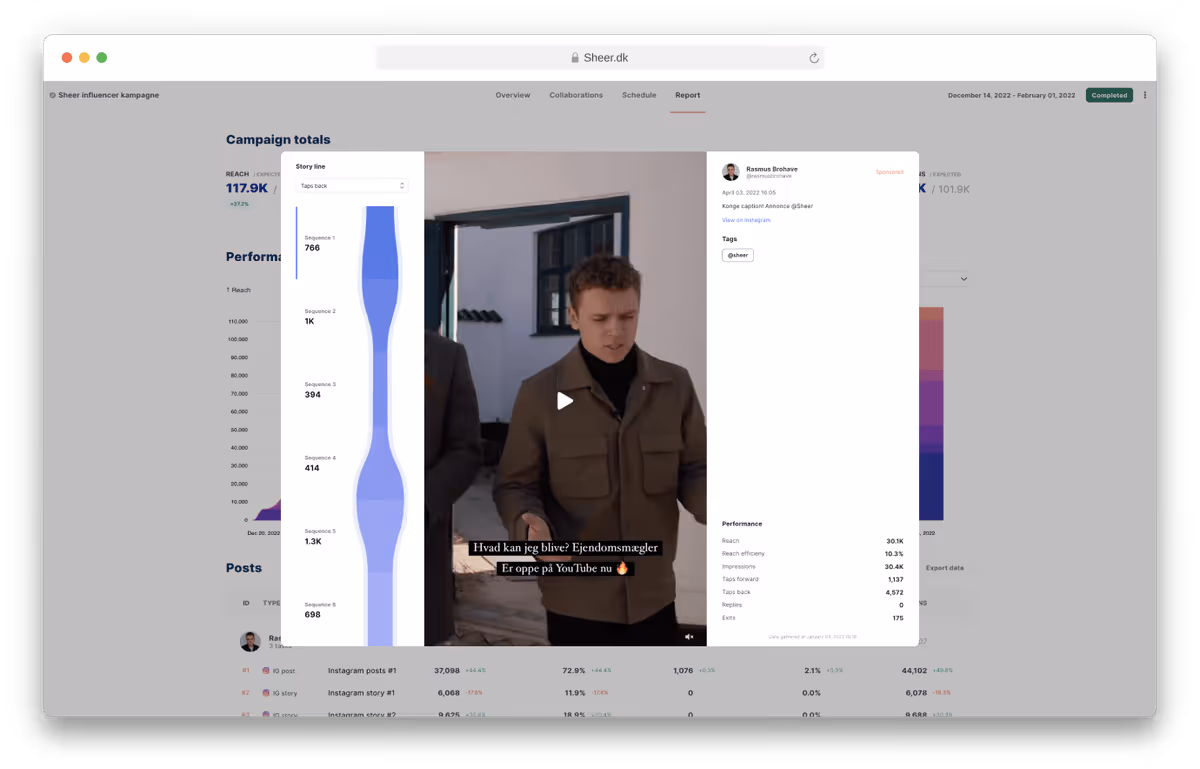Click the campaign date range

coord(1011,95)
